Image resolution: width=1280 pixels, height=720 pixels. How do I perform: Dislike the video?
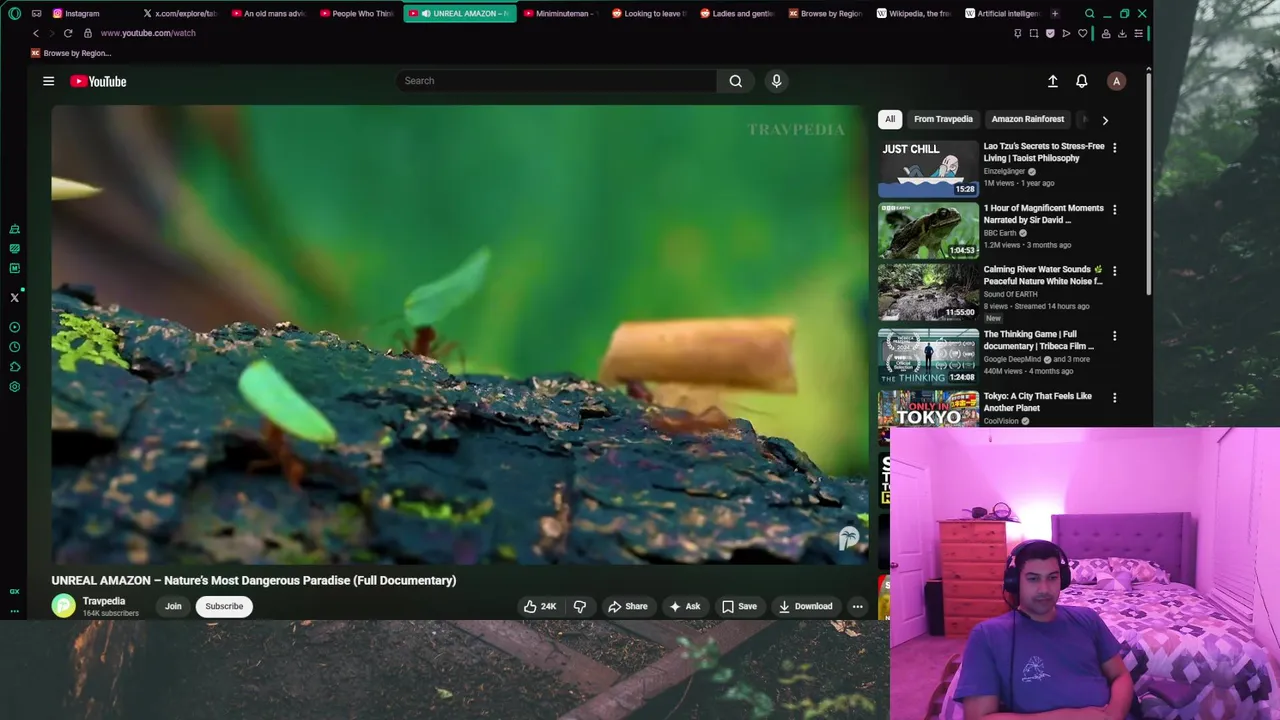579,606
